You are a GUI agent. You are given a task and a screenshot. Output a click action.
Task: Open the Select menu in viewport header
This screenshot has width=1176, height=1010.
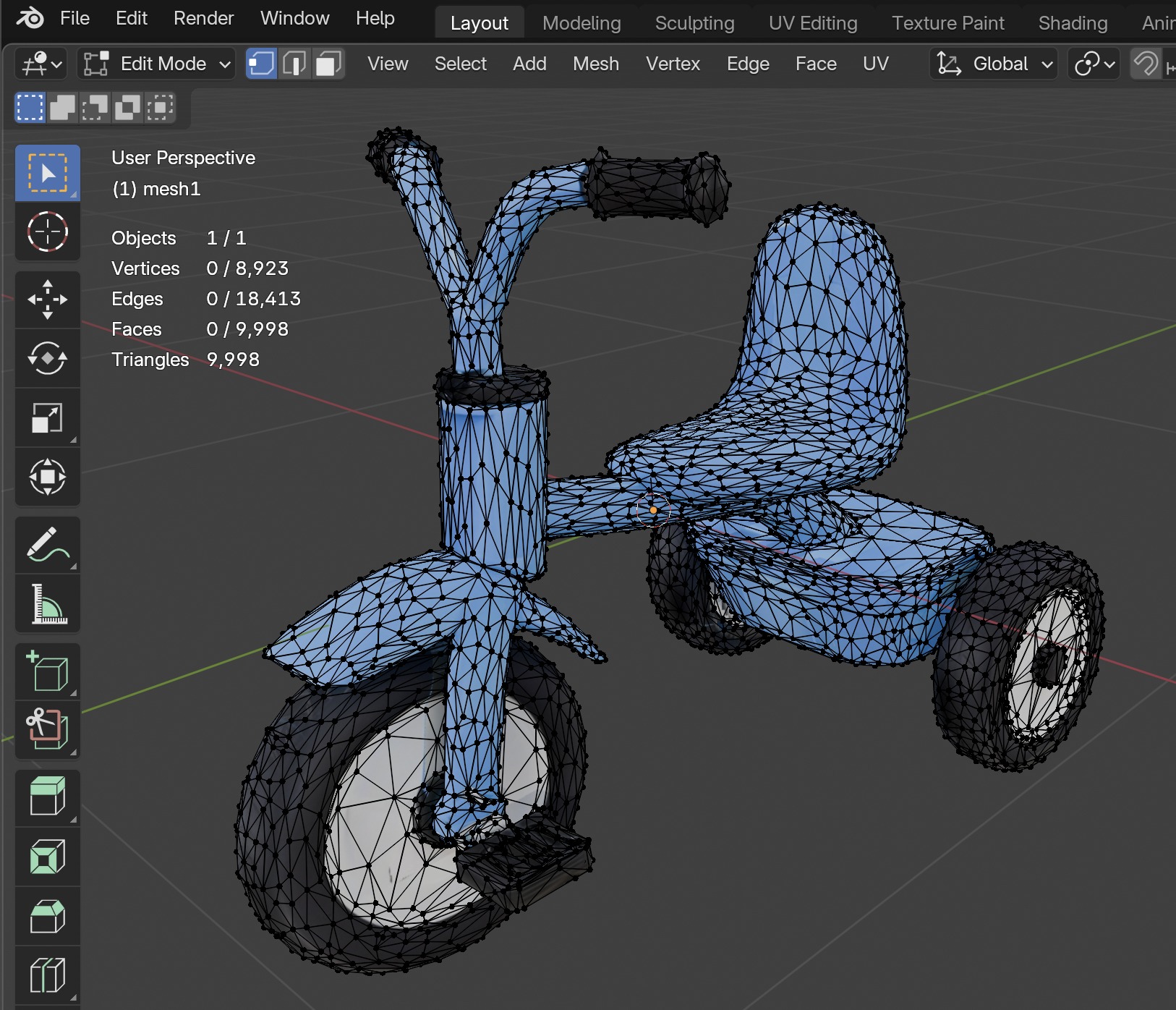tap(460, 64)
